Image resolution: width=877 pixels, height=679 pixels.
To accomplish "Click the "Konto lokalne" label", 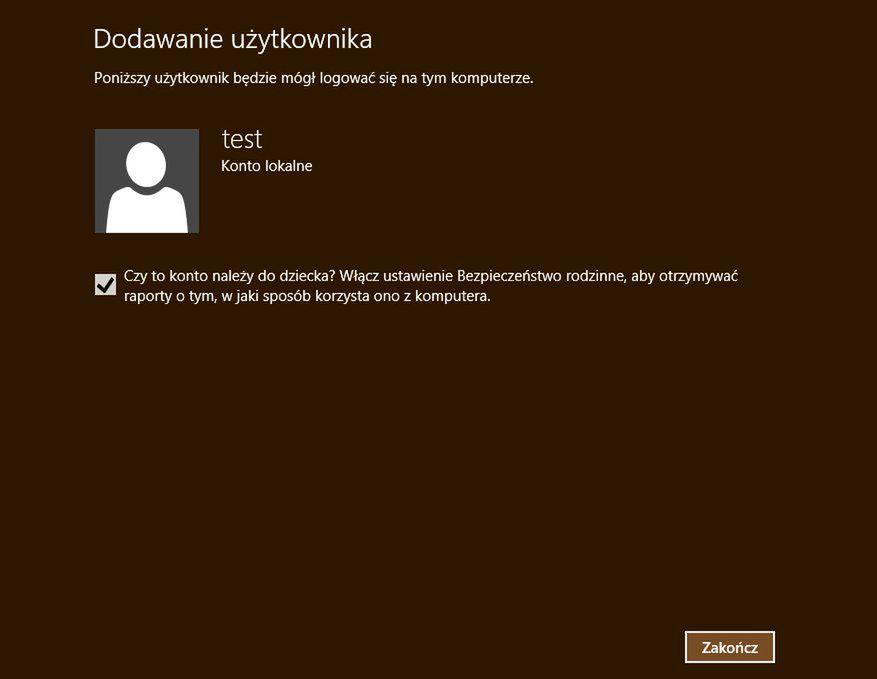I will click(x=266, y=166).
